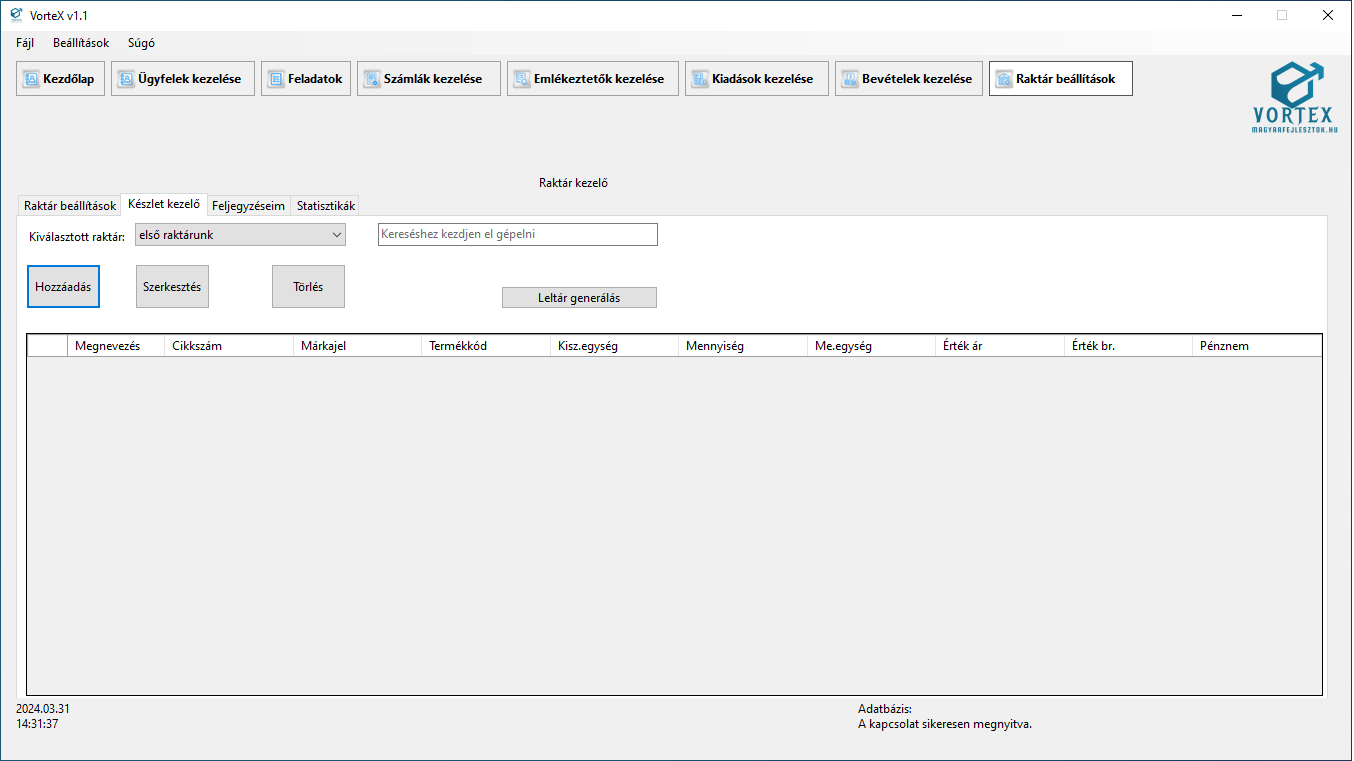Click the Leltár generálás button
The image size is (1354, 761).
(x=579, y=298)
